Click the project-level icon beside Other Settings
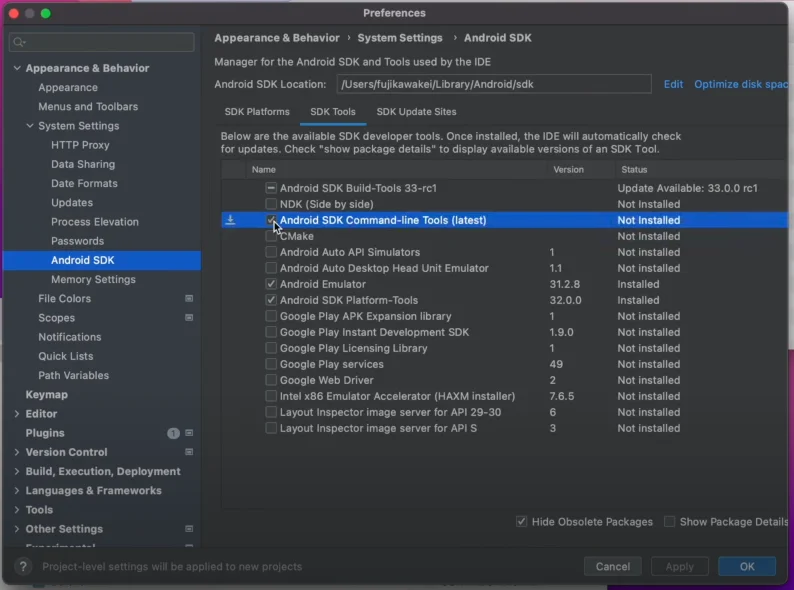794x590 pixels. click(189, 529)
